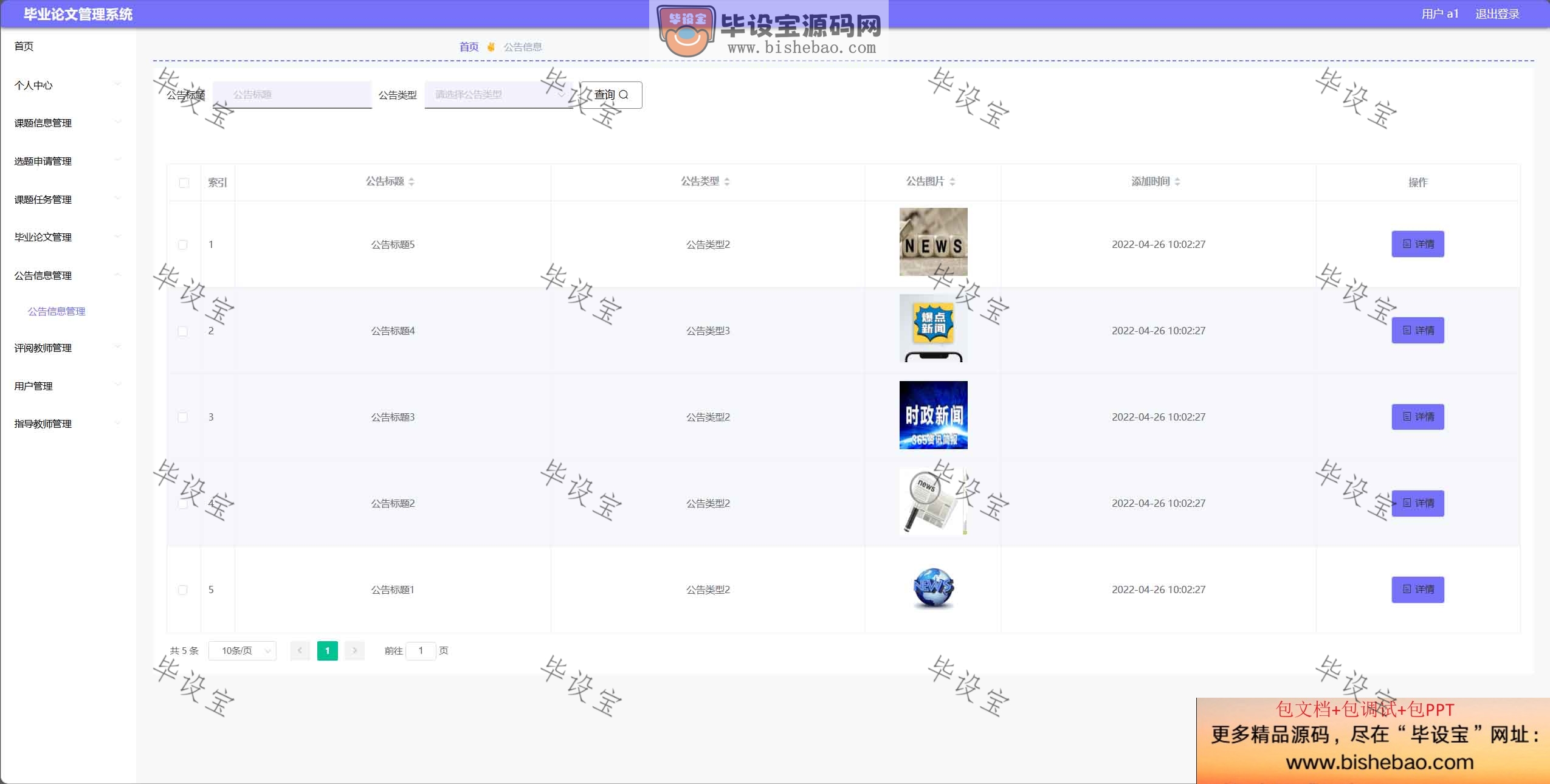The height and width of the screenshot is (784, 1550).
Task: Click the 共 5 条 total count
Action: 184,651
